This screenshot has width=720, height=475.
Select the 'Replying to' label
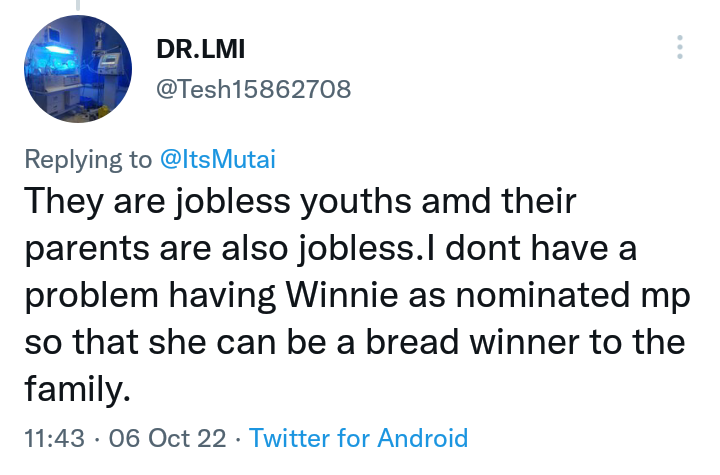click(88, 160)
